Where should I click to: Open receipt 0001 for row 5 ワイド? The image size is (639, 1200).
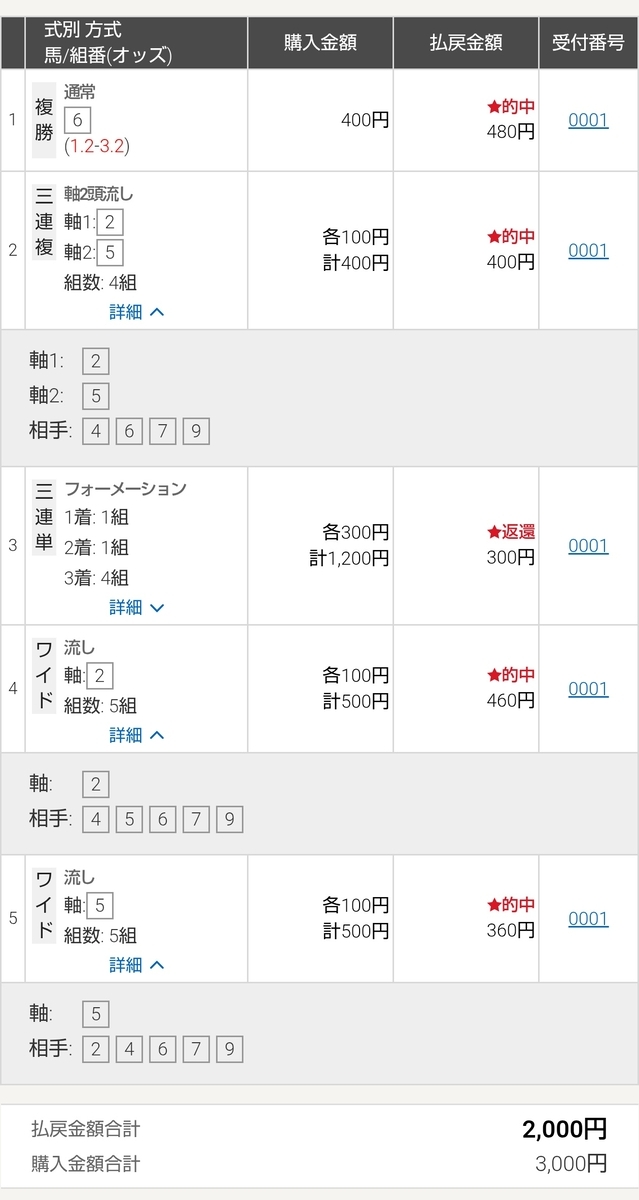coord(588,918)
